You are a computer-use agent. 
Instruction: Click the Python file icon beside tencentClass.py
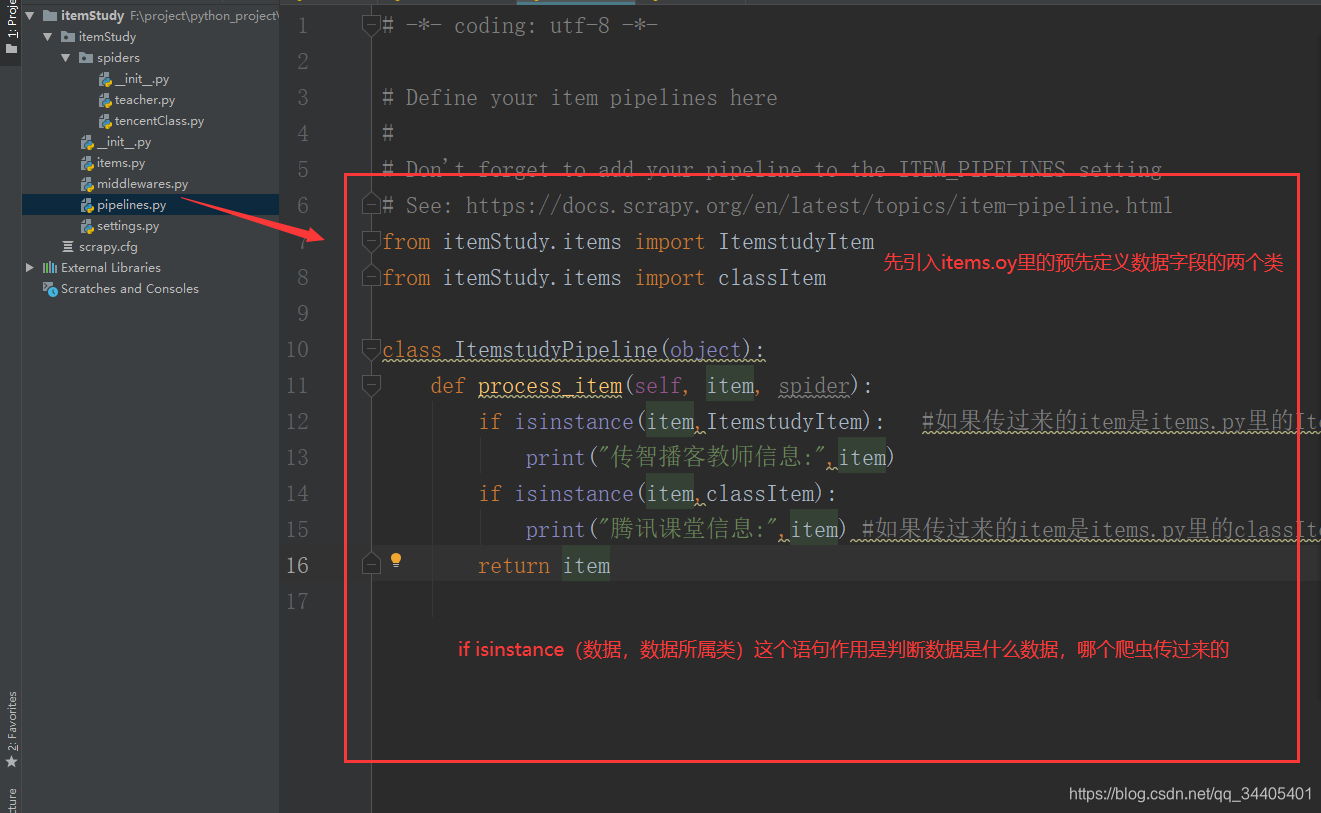click(x=106, y=121)
